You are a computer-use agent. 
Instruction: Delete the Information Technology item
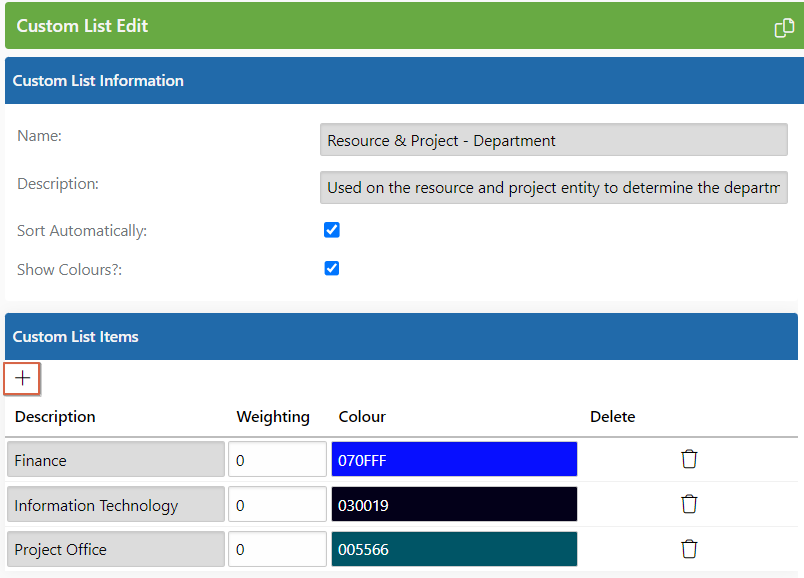point(689,504)
